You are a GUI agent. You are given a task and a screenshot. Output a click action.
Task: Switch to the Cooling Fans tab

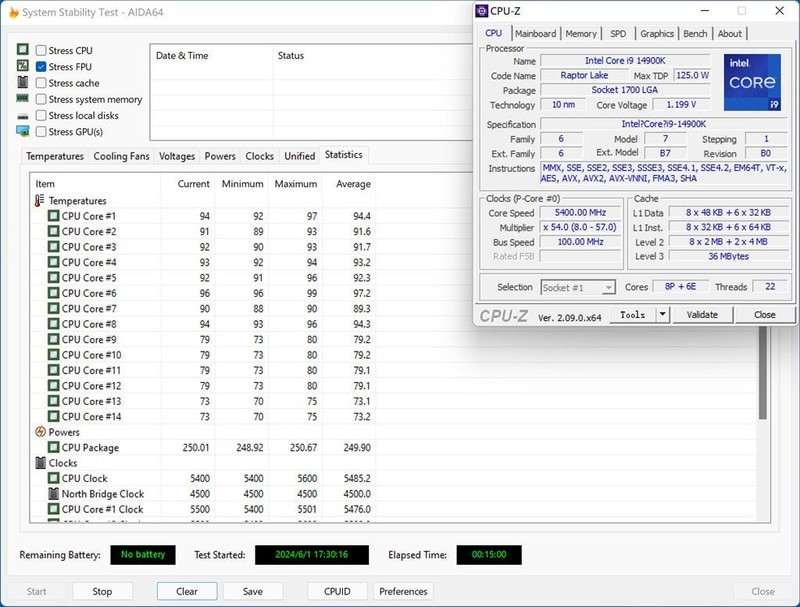[x=119, y=156]
